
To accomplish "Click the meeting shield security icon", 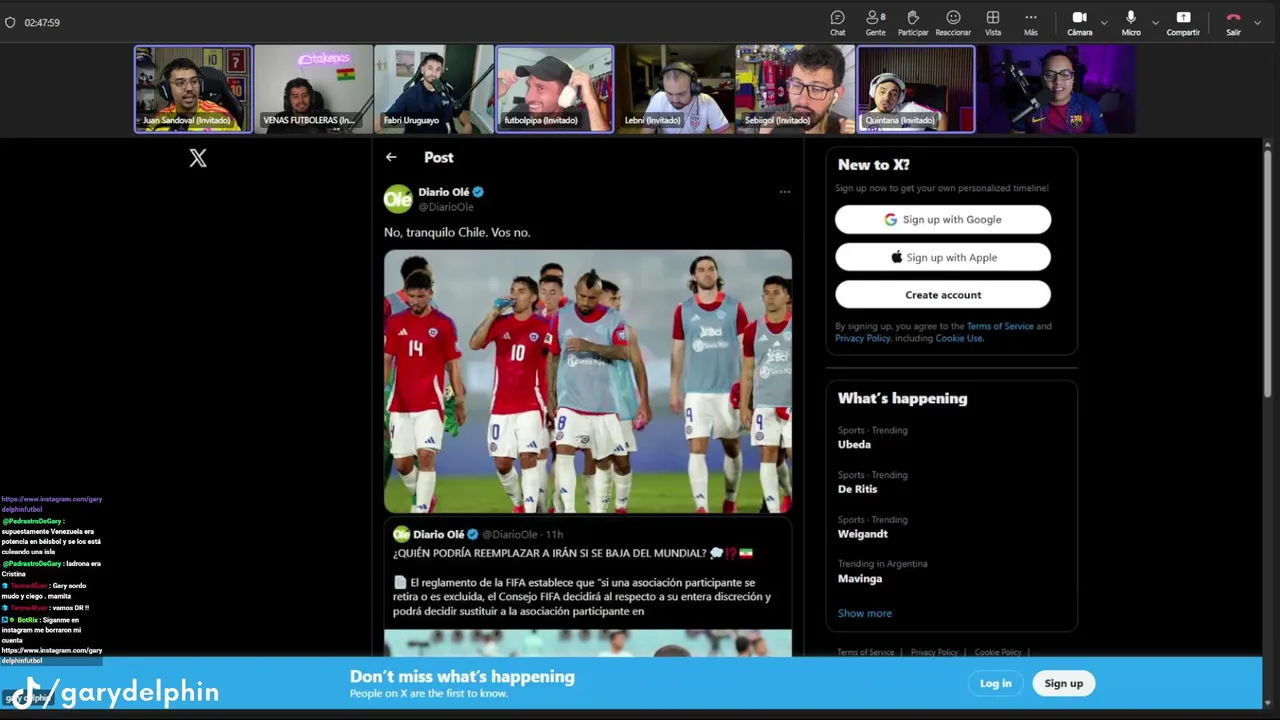I will pos(10,22).
